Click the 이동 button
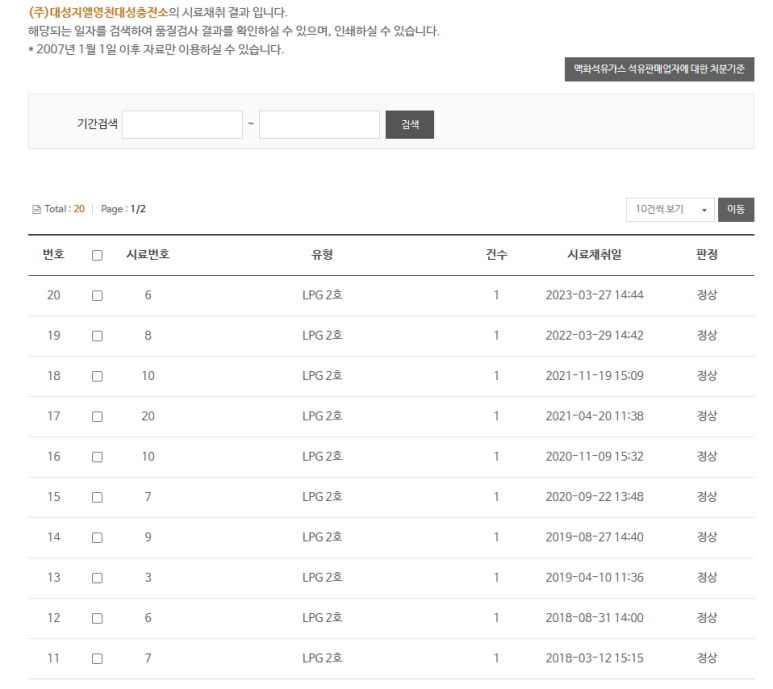This screenshot has height=689, width=773. point(736,209)
